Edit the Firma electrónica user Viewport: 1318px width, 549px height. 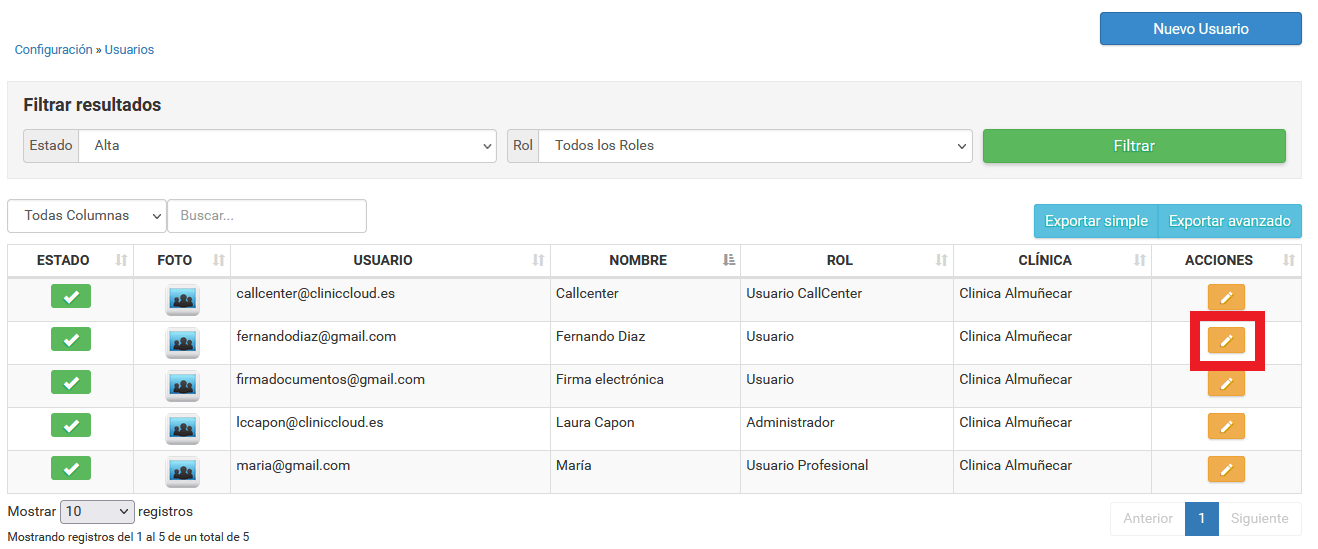1226,383
